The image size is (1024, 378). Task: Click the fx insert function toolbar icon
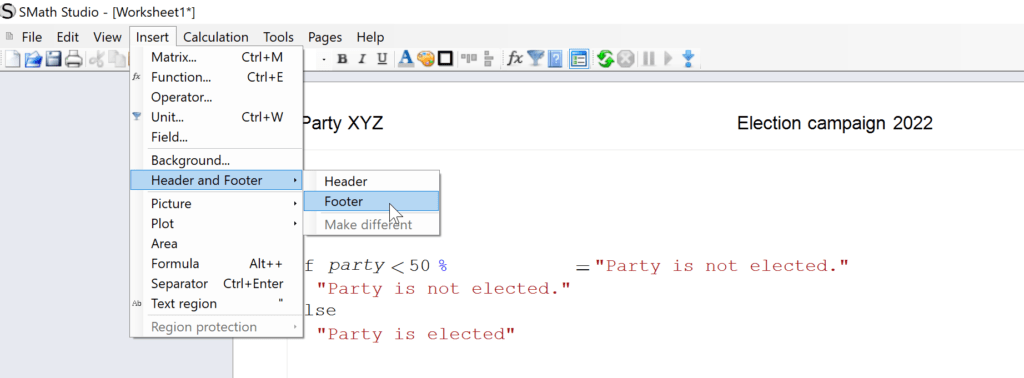(515, 59)
